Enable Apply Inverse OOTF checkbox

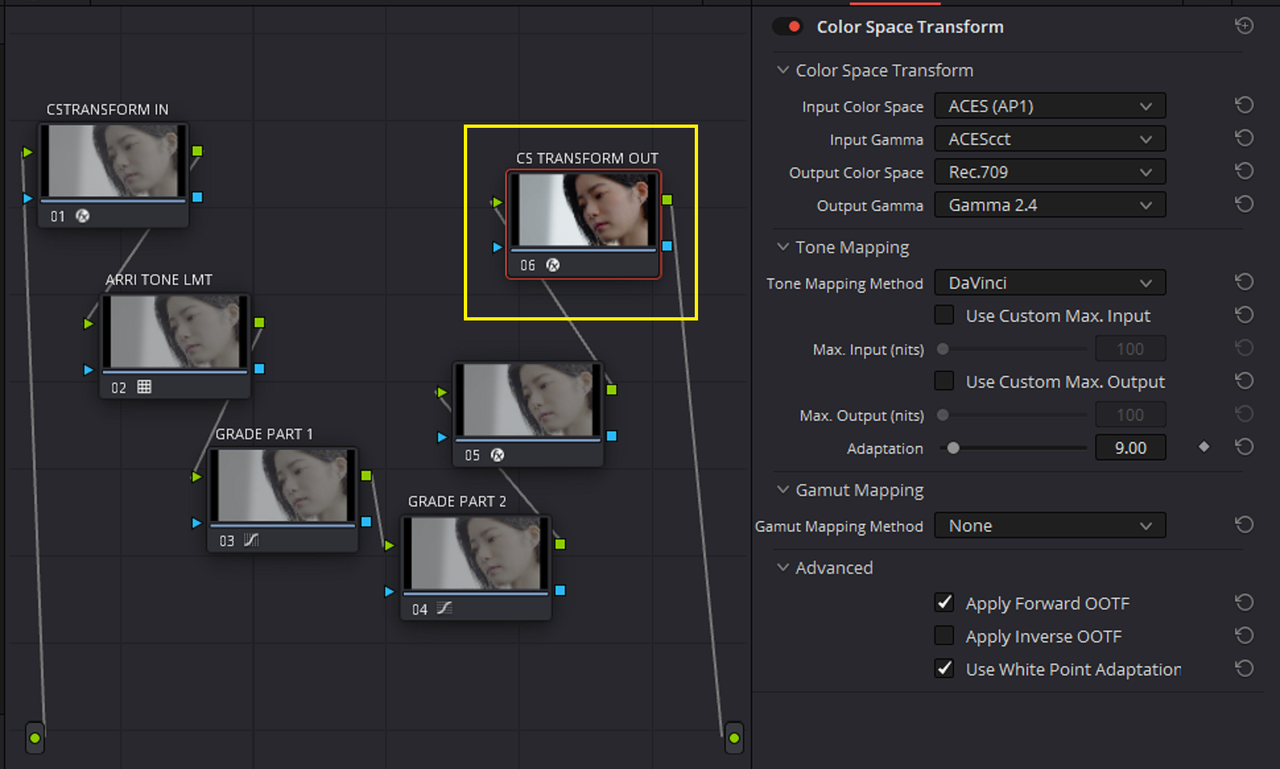pyautogui.click(x=944, y=636)
